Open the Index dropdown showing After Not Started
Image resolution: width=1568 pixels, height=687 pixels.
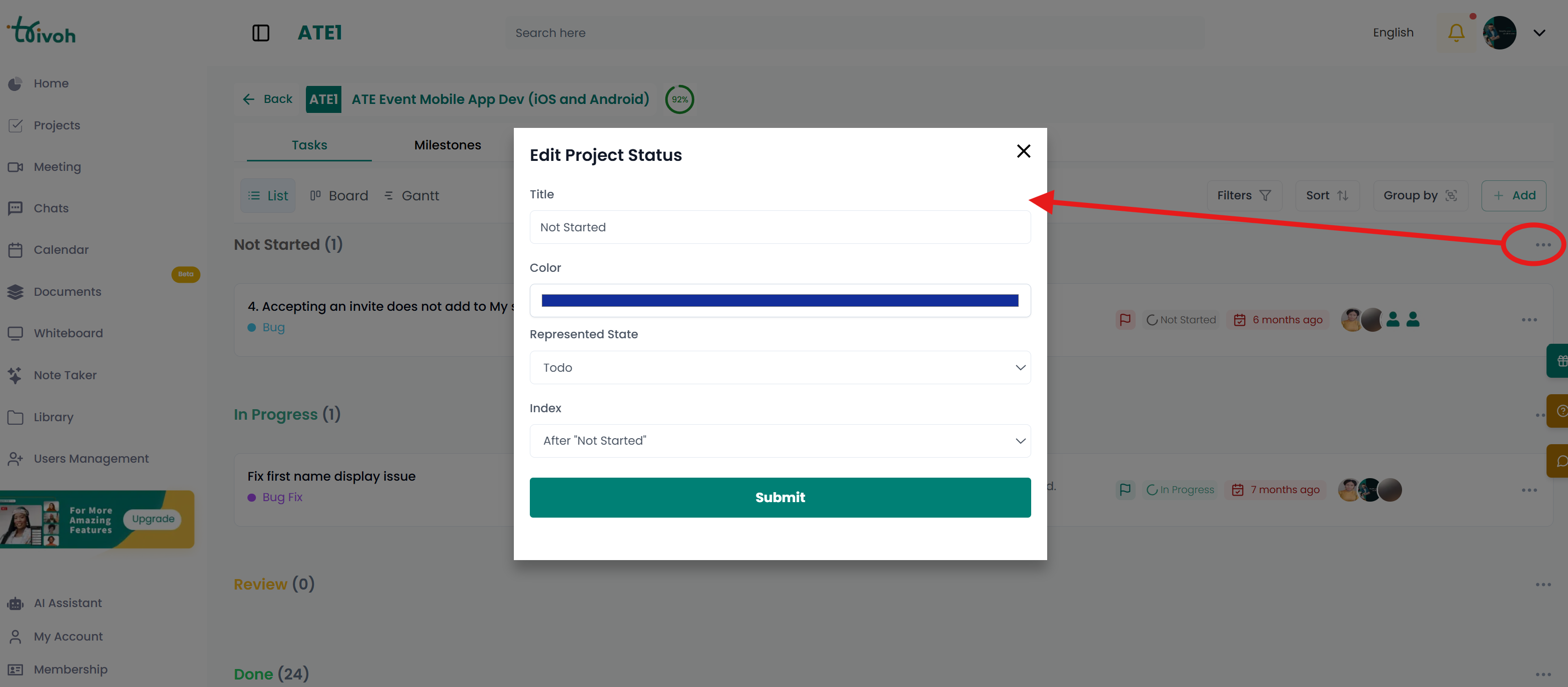point(780,441)
